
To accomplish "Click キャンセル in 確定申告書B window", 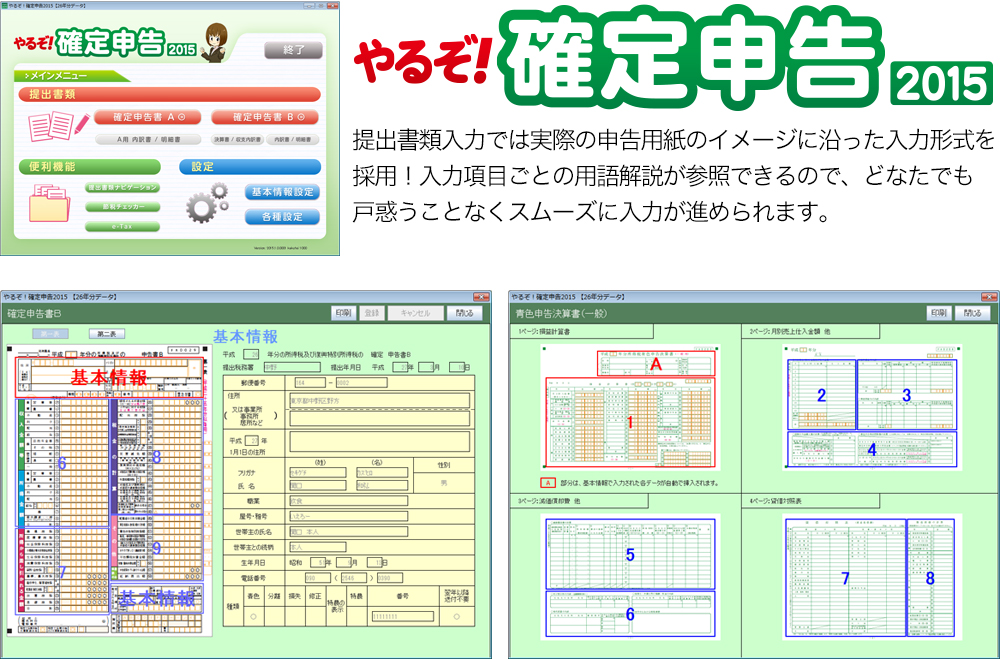I will pos(415,313).
